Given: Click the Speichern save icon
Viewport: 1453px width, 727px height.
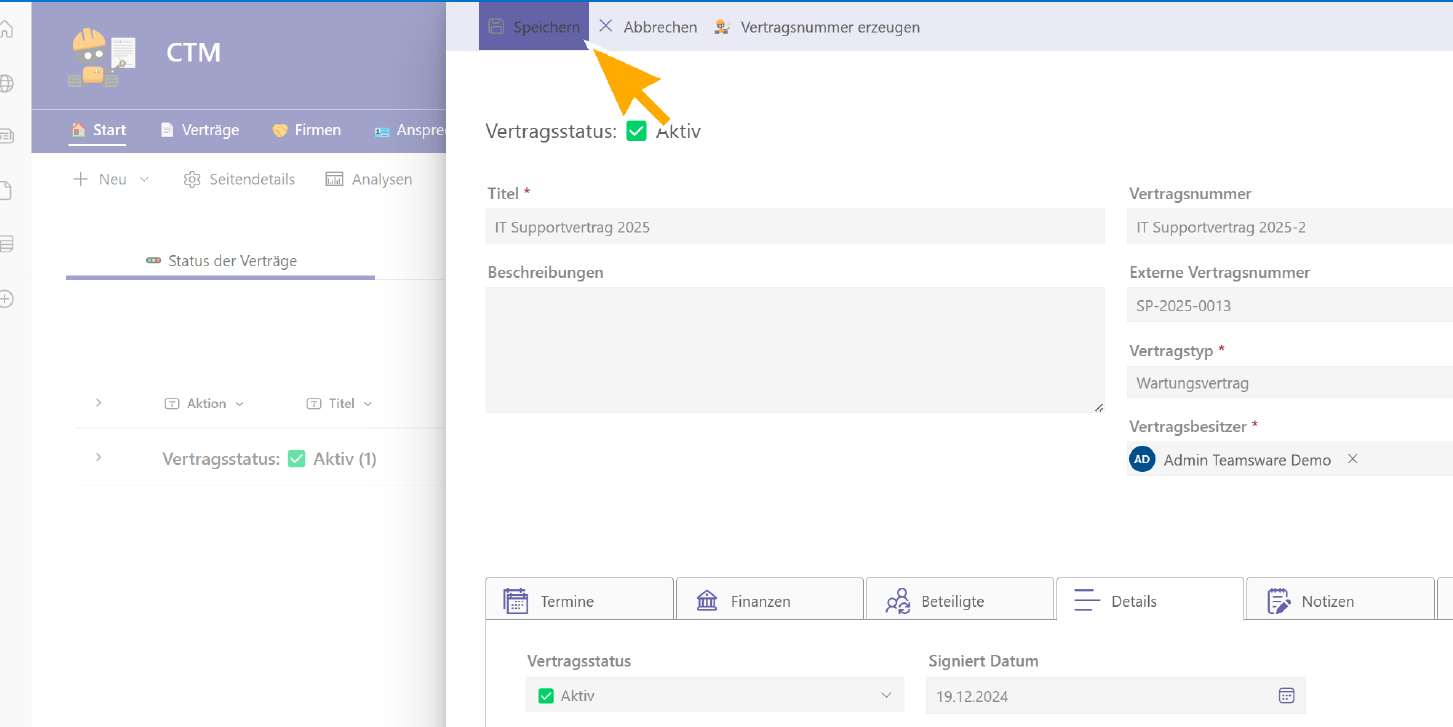Looking at the screenshot, I should (x=496, y=27).
